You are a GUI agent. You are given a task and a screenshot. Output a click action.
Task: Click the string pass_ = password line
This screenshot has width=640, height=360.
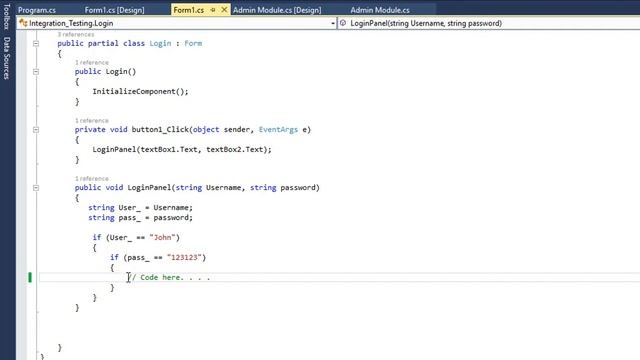click(x=140, y=218)
